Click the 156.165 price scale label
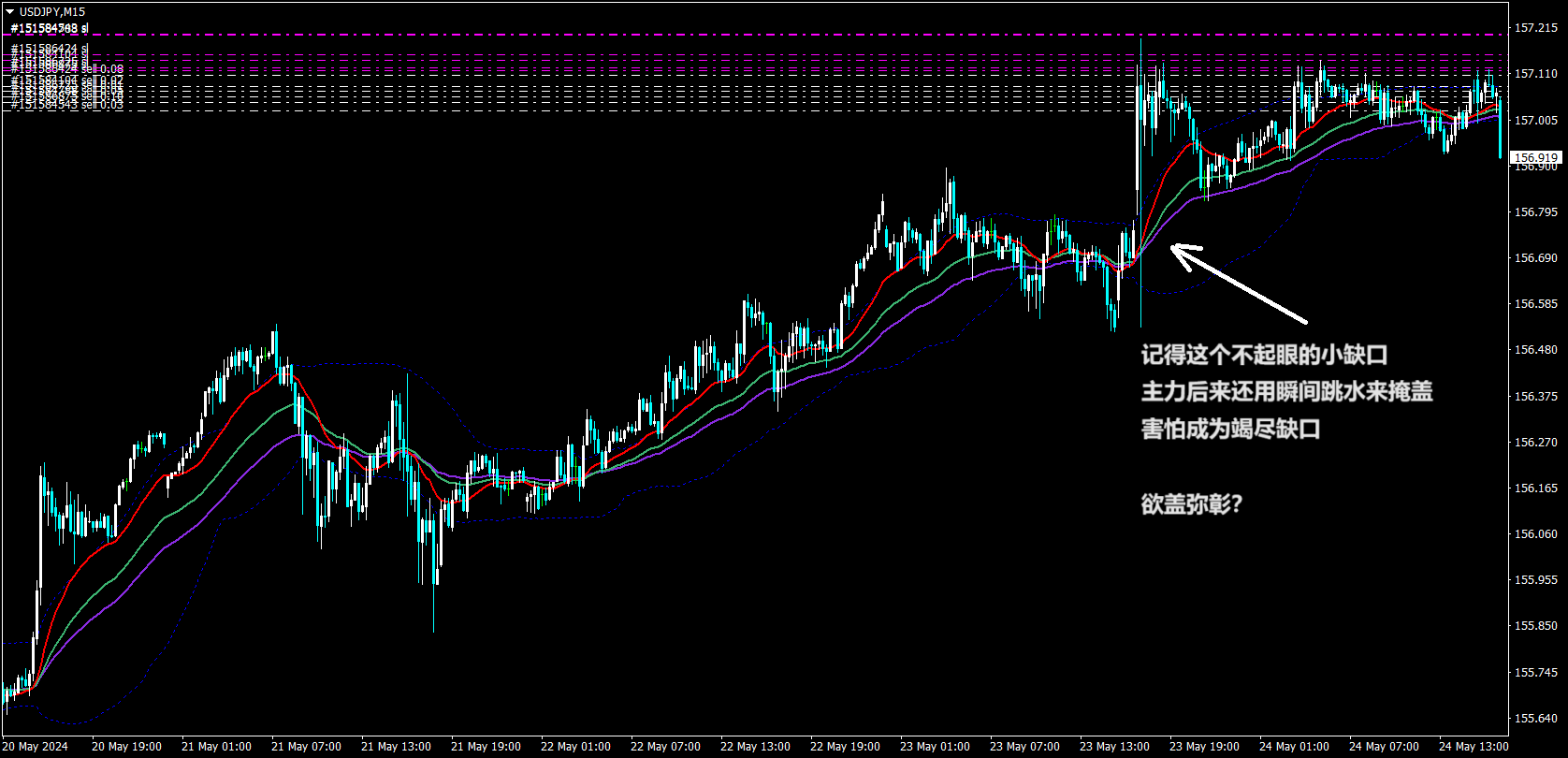 [1534, 488]
